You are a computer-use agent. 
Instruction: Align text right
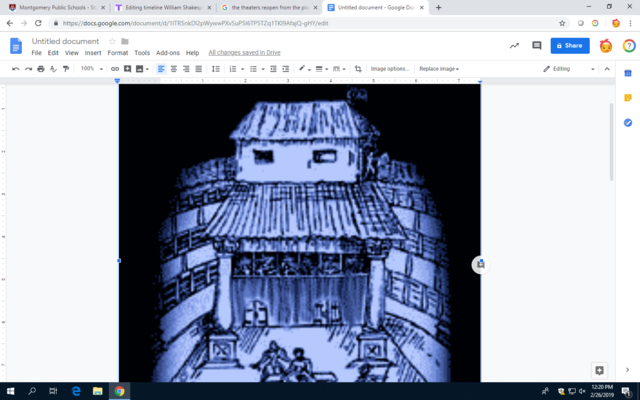click(186, 69)
